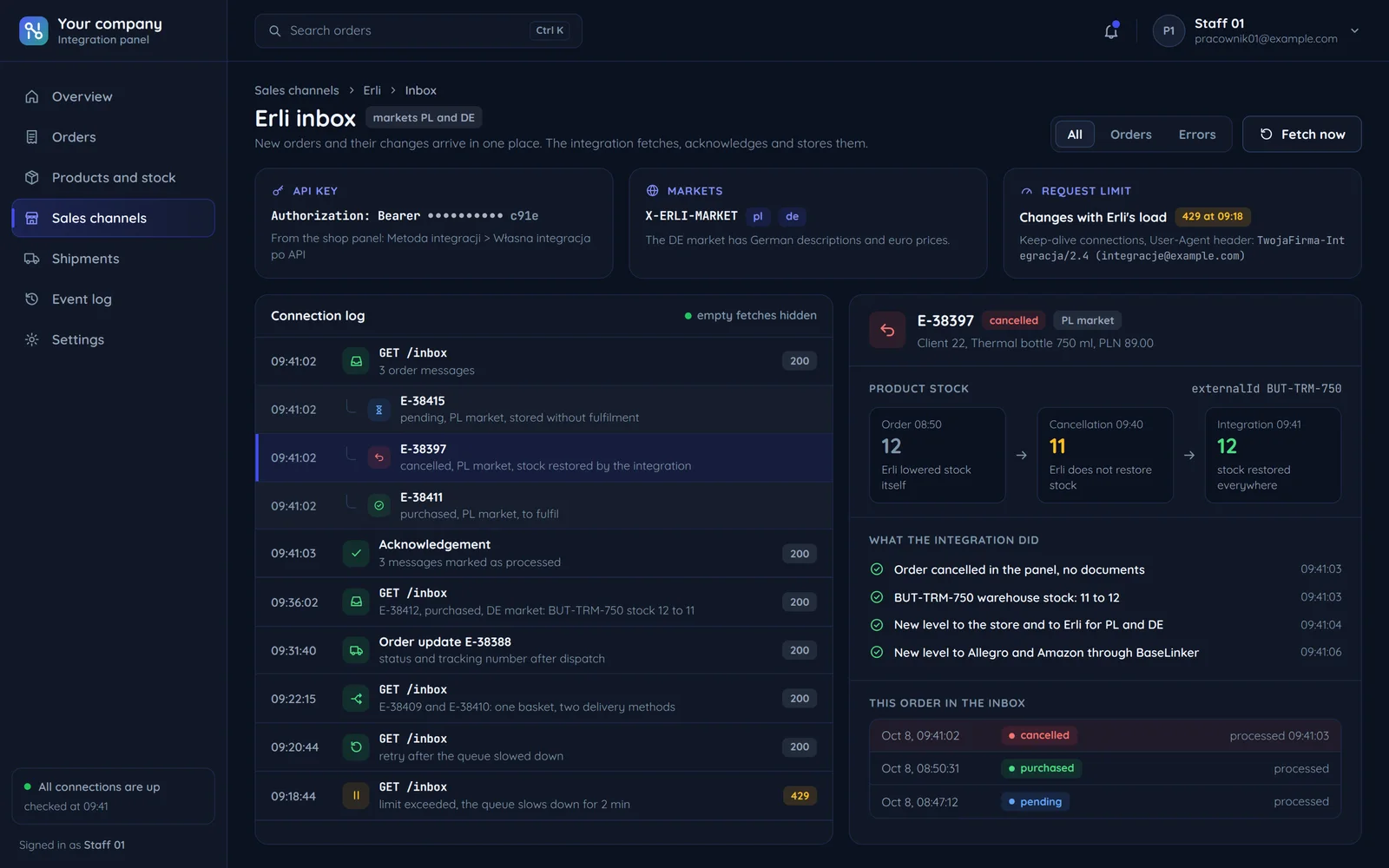This screenshot has width=1389, height=868.
Task: Click the Shipments truck icon
Action: pyautogui.click(x=32, y=259)
